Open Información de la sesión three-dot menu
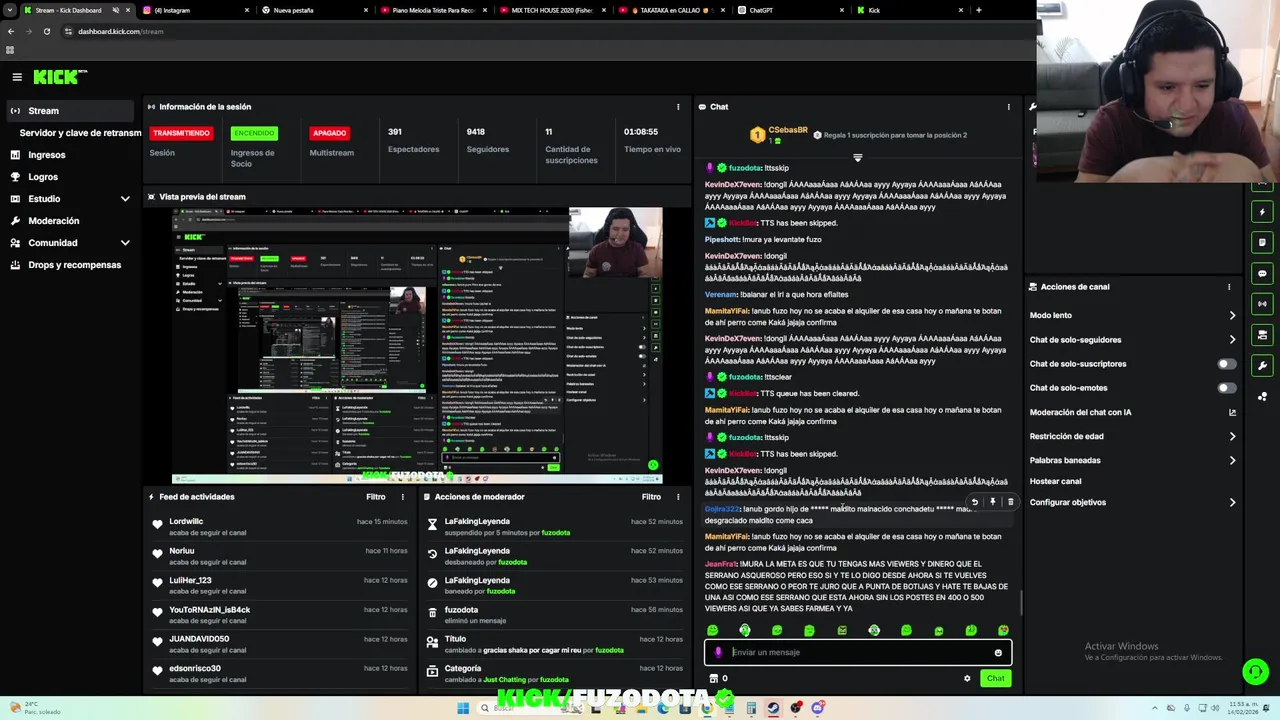This screenshot has height=720, width=1280. (x=678, y=107)
